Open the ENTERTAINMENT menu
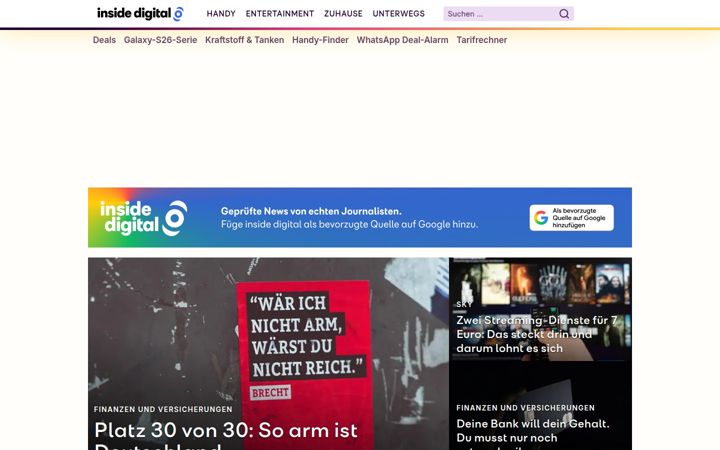The height and width of the screenshot is (450, 720). (x=280, y=14)
